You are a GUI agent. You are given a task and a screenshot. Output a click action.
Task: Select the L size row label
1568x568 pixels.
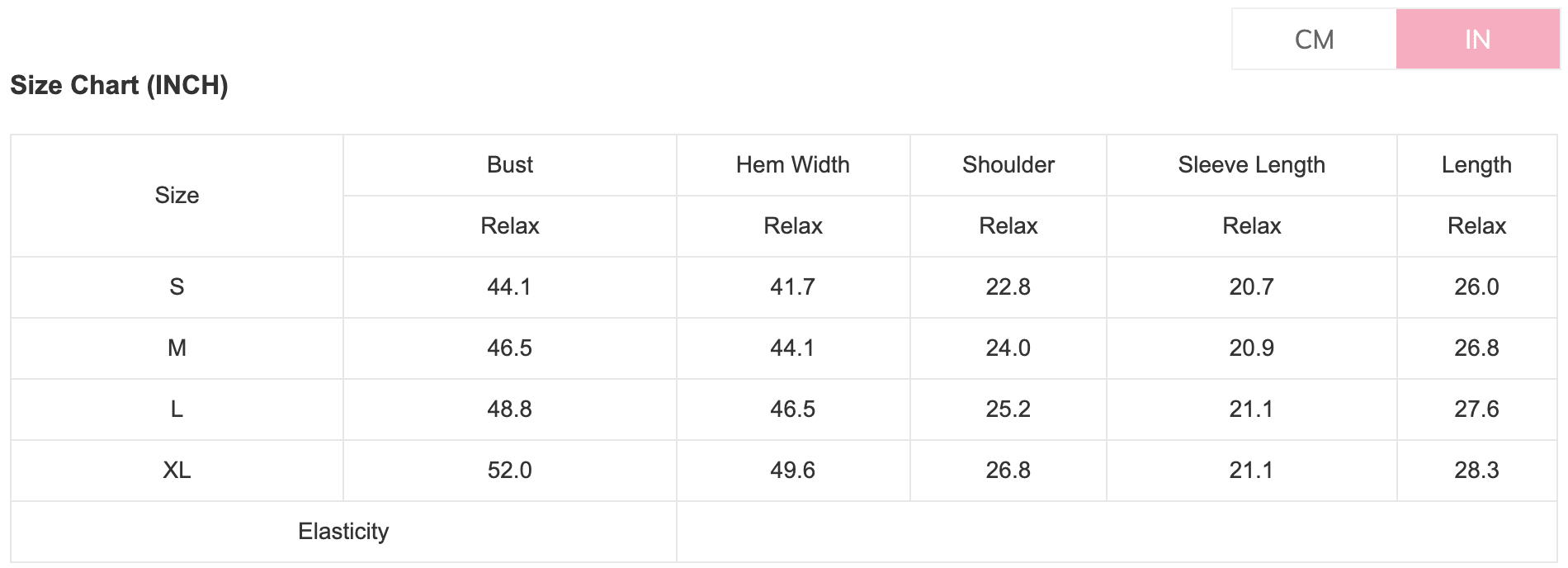[177, 409]
